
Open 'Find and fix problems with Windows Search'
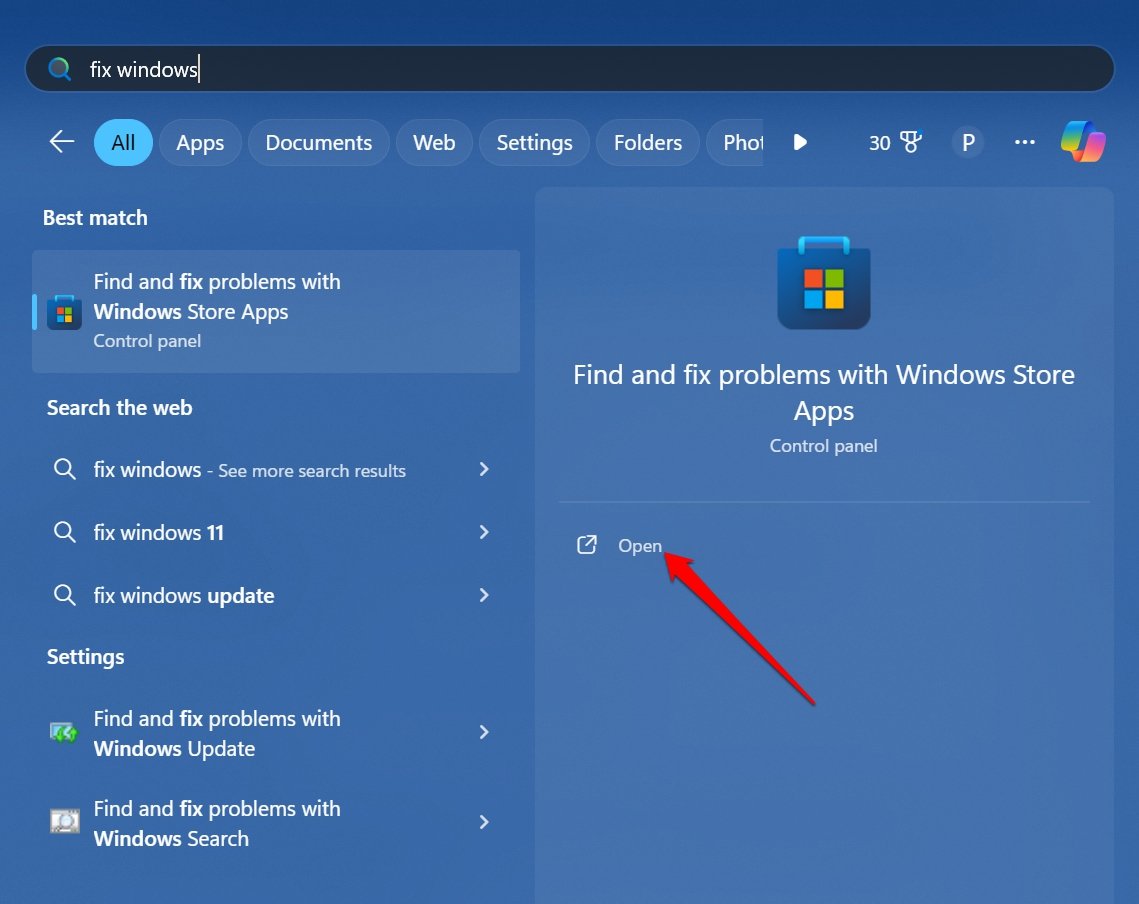pos(276,823)
